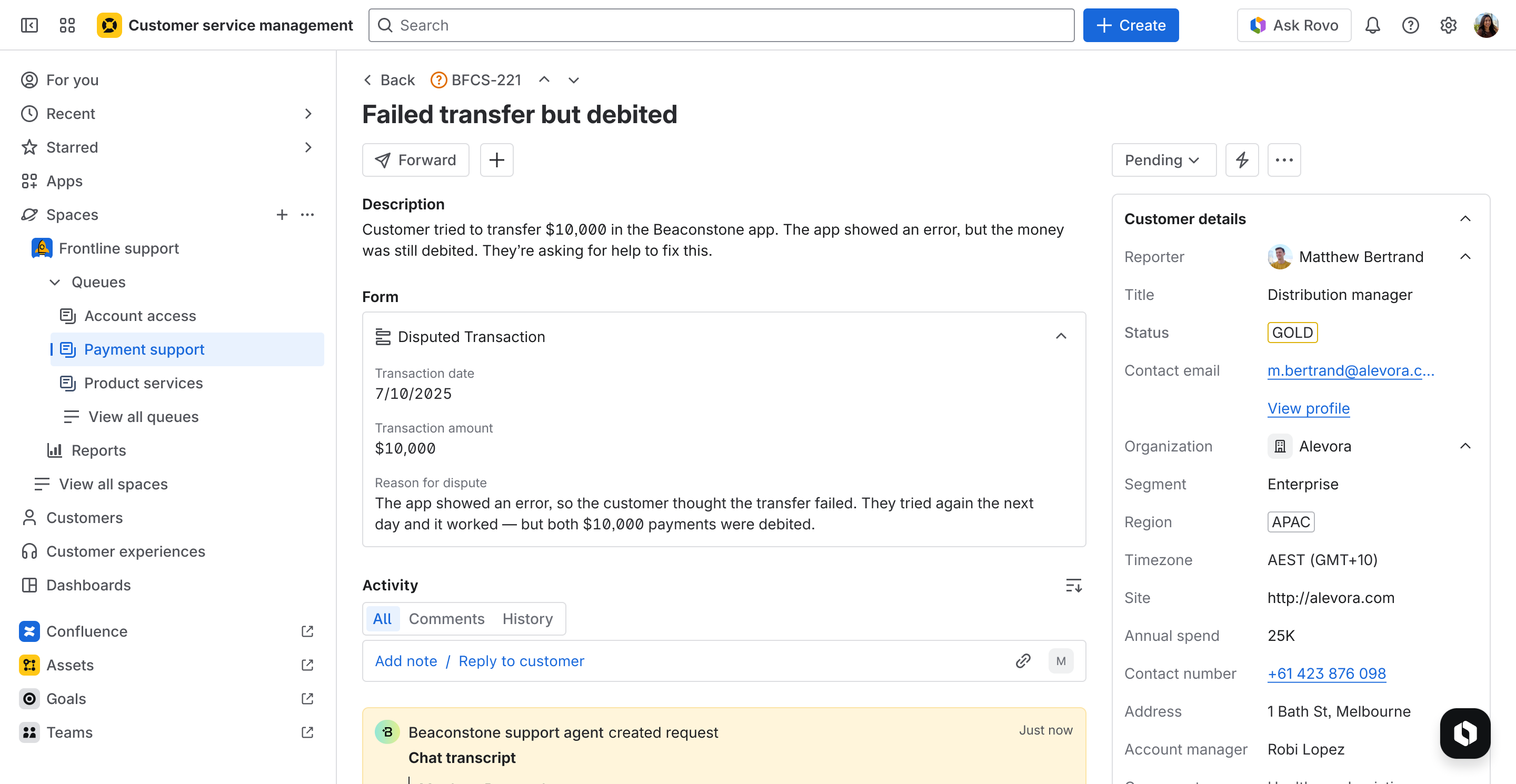The width and height of the screenshot is (1516, 784).
Task: Click Reply to customer
Action: 521,660
